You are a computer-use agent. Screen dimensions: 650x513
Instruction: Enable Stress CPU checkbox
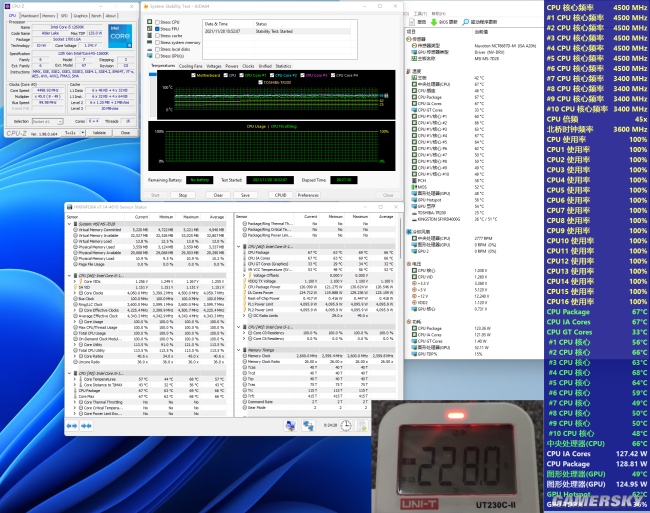tap(158, 22)
